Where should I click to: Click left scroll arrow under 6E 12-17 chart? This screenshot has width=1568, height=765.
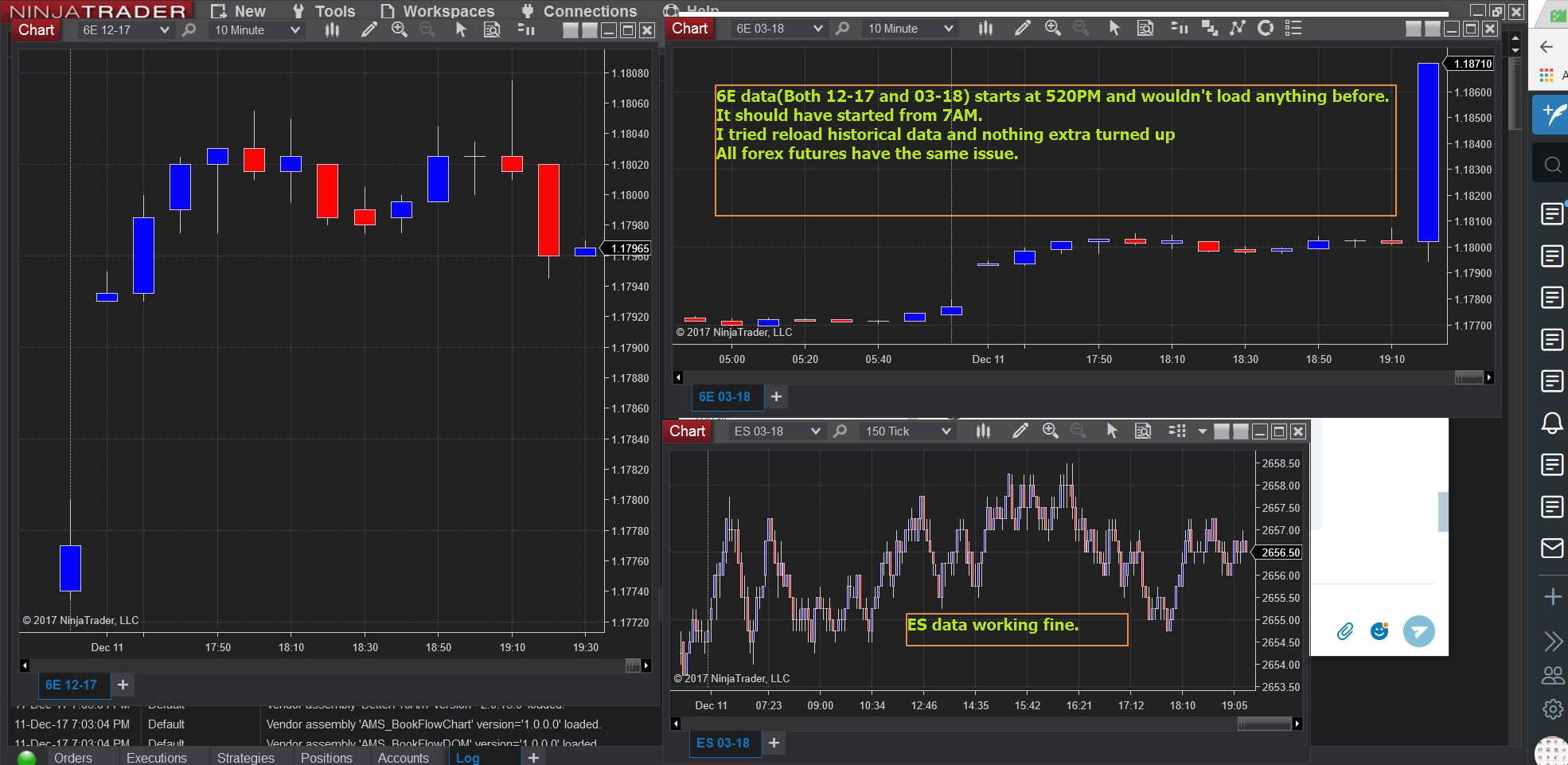click(x=25, y=665)
